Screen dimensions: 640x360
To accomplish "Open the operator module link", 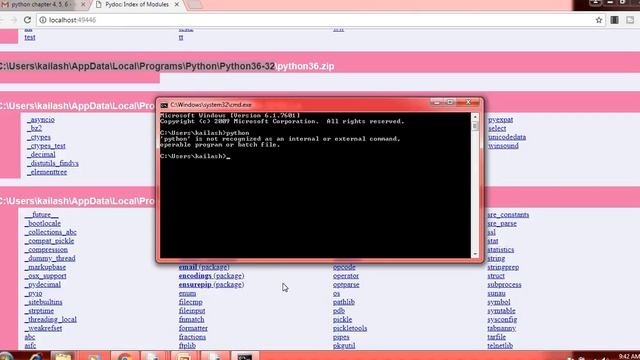I will click(x=346, y=276).
